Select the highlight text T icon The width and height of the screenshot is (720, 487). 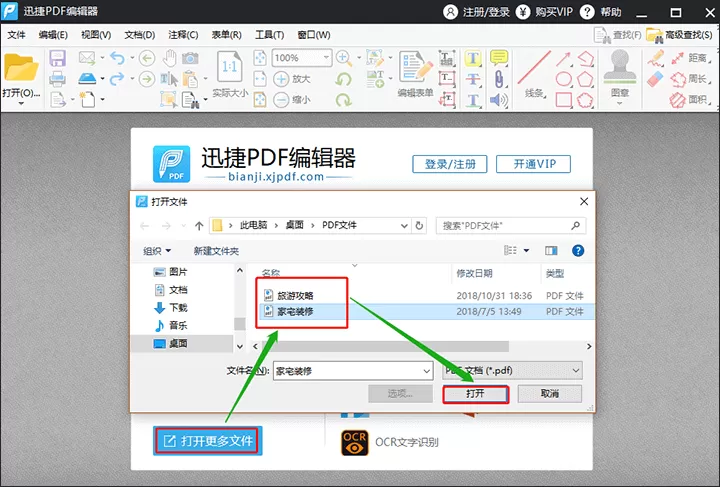click(473, 58)
